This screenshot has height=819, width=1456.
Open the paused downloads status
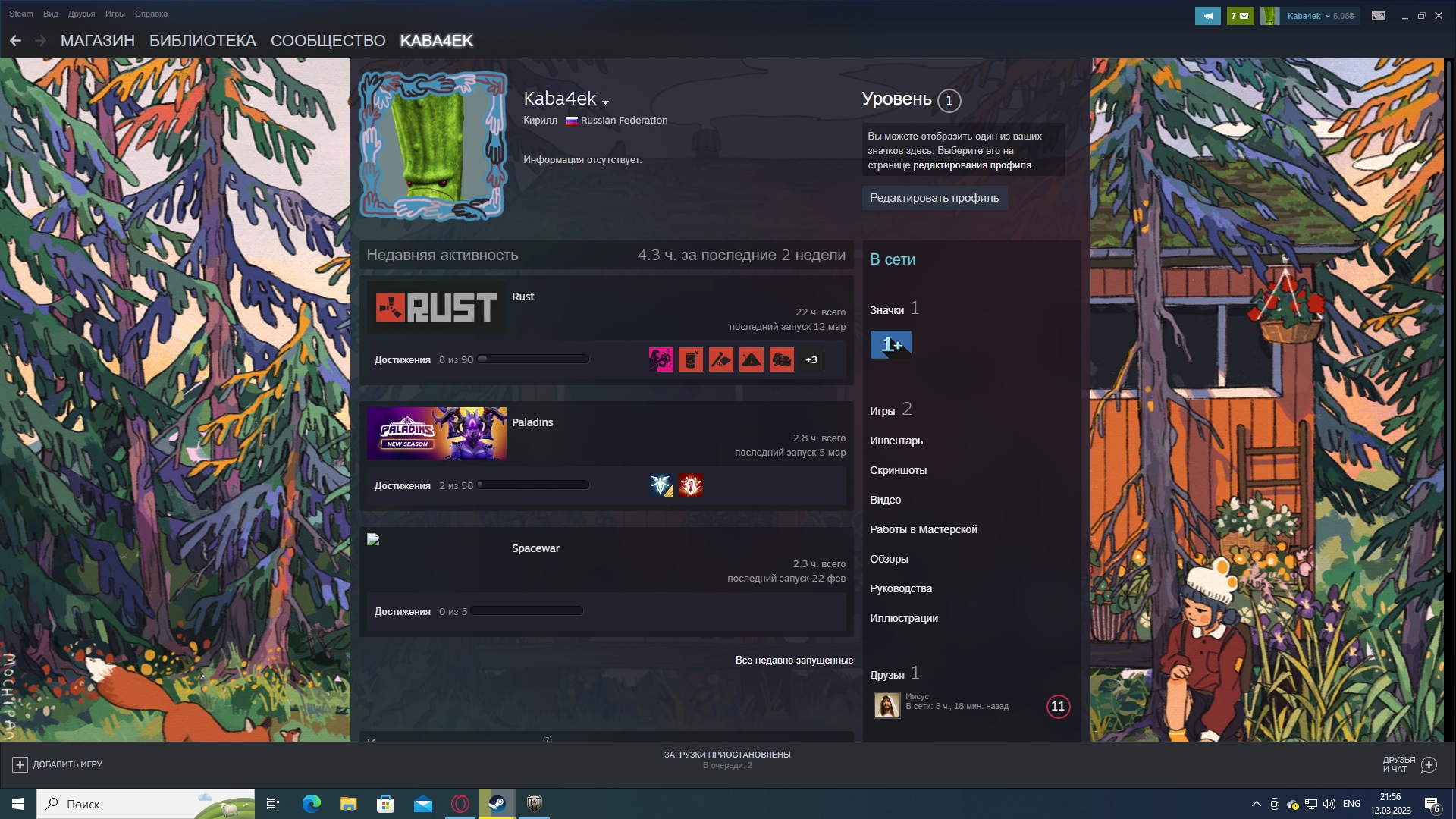727,760
